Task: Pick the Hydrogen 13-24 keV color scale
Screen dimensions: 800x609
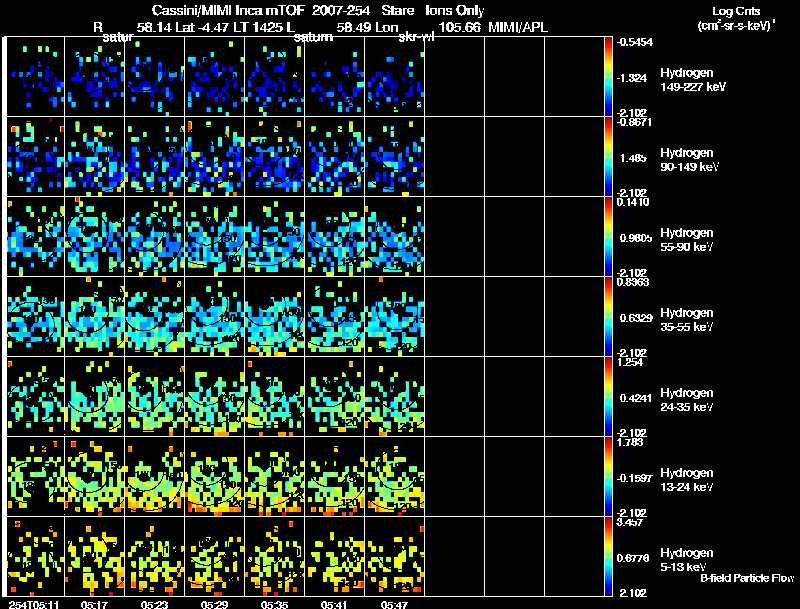Action: click(x=608, y=476)
